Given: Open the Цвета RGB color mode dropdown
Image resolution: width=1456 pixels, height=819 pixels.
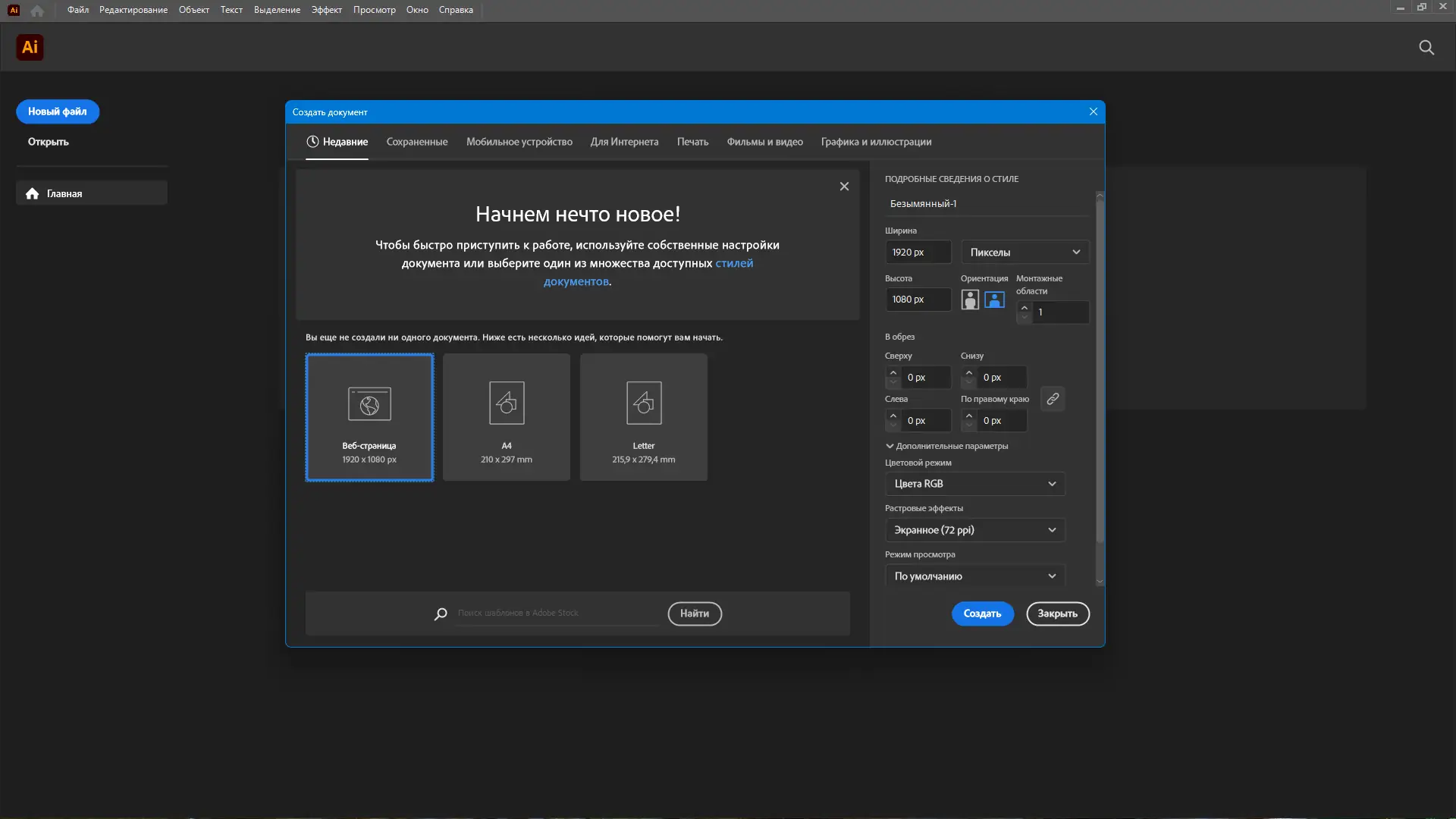Looking at the screenshot, I should 974,484.
